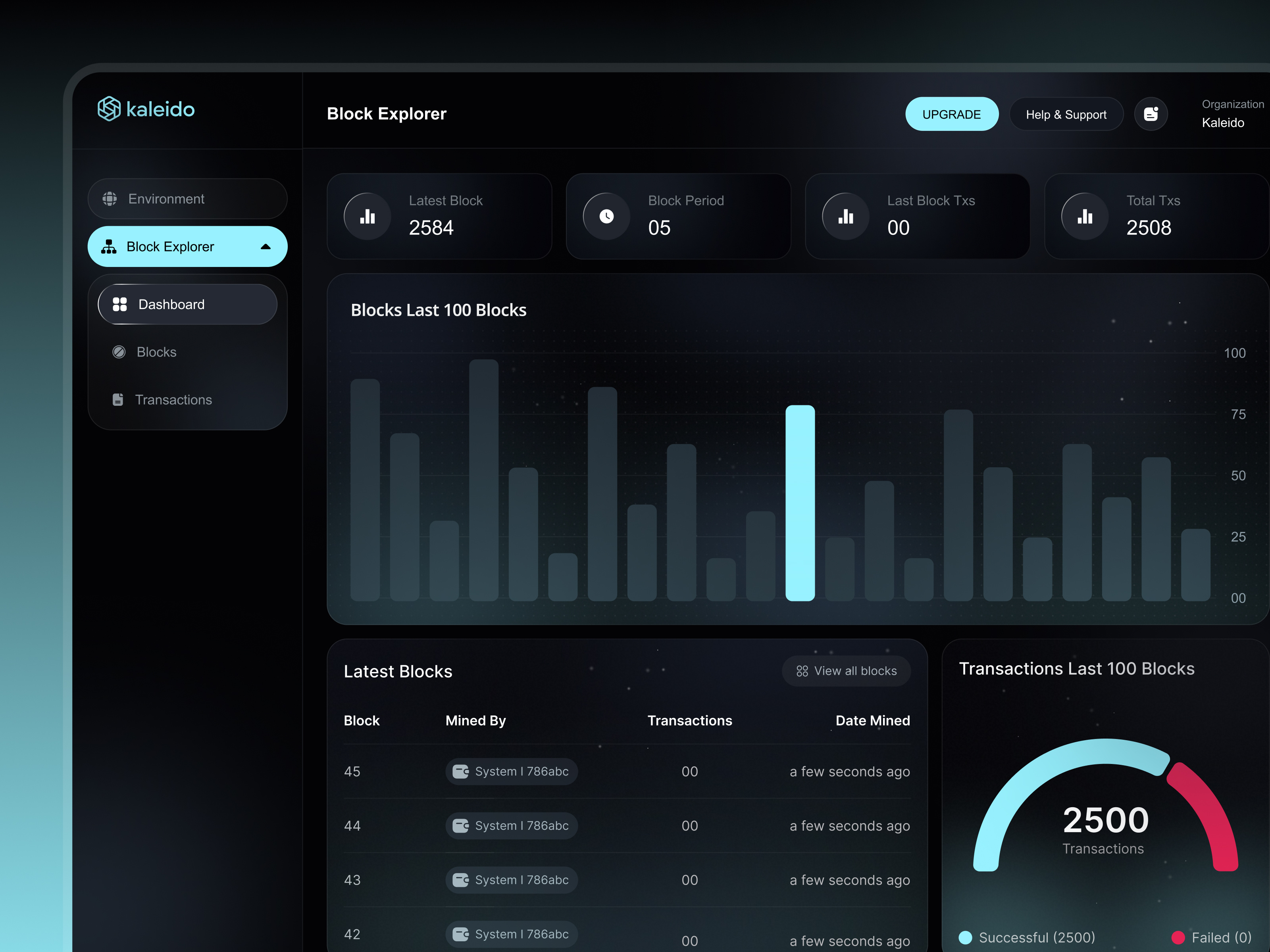
Task: Click the Block Explorer network icon
Action: (x=109, y=246)
